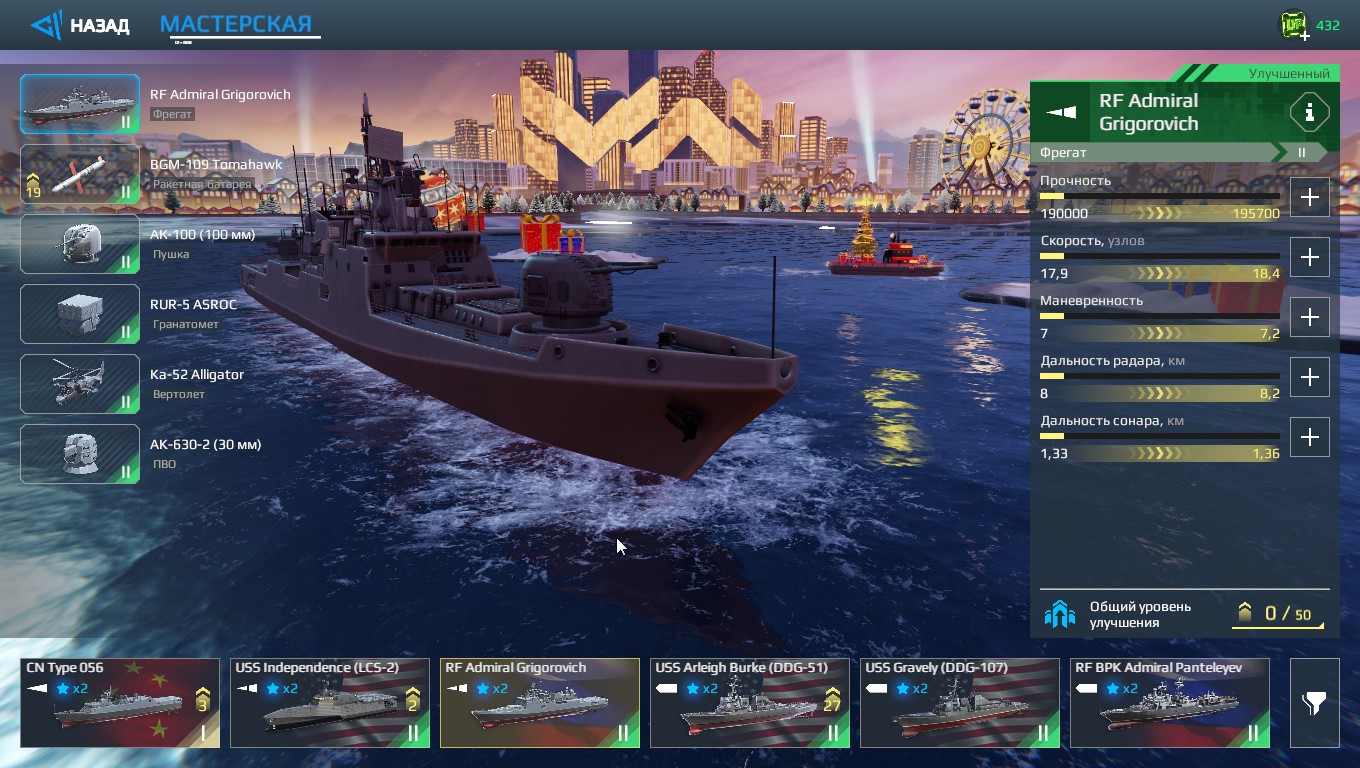Screen dimensions: 1360x768
Task: Select the Ka-52 Alligator helicopter icon
Action: point(80,384)
